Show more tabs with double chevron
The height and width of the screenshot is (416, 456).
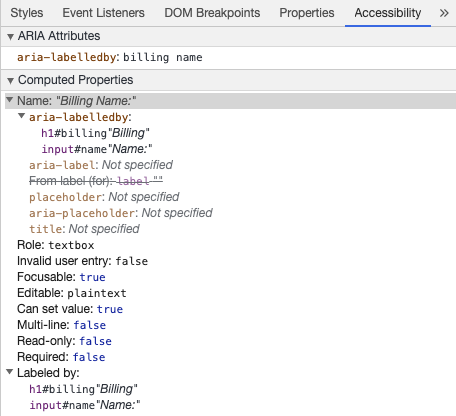pos(444,13)
